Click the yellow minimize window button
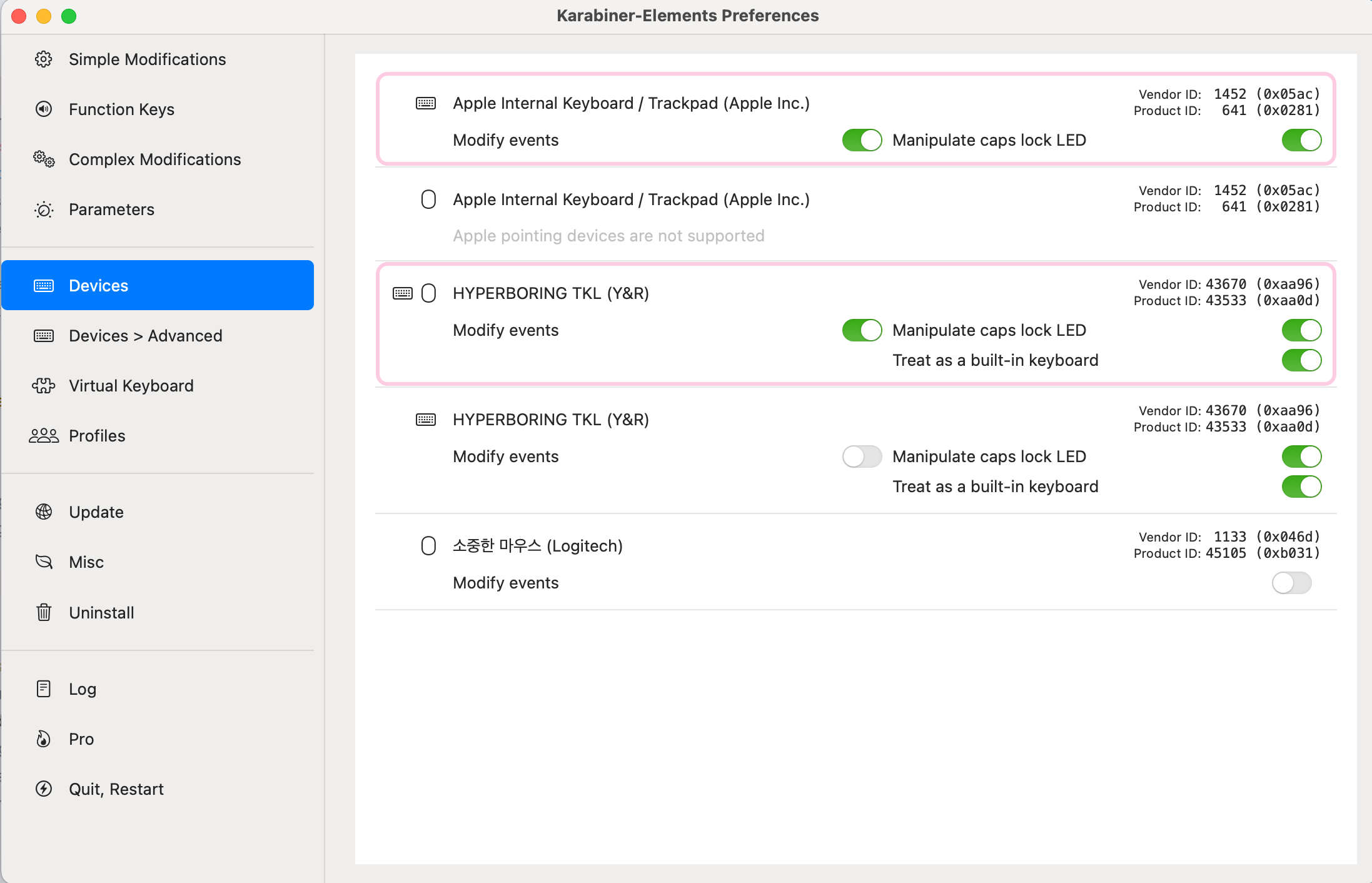The width and height of the screenshot is (1372, 883). 44,16
